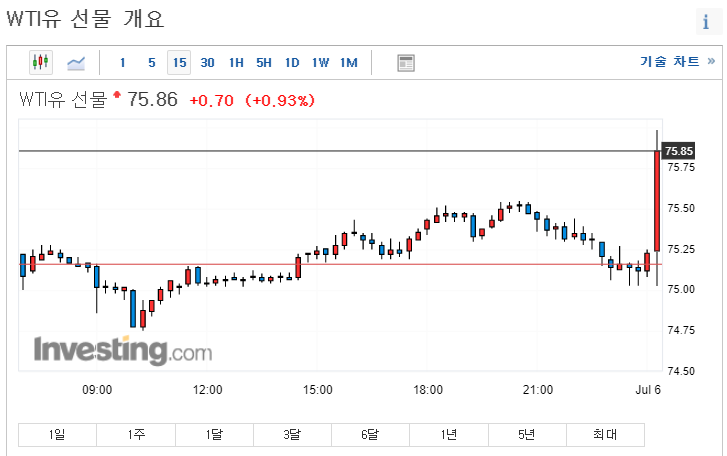Switch to the area line chart icon
The height and width of the screenshot is (456, 727).
pyautogui.click(x=76, y=63)
